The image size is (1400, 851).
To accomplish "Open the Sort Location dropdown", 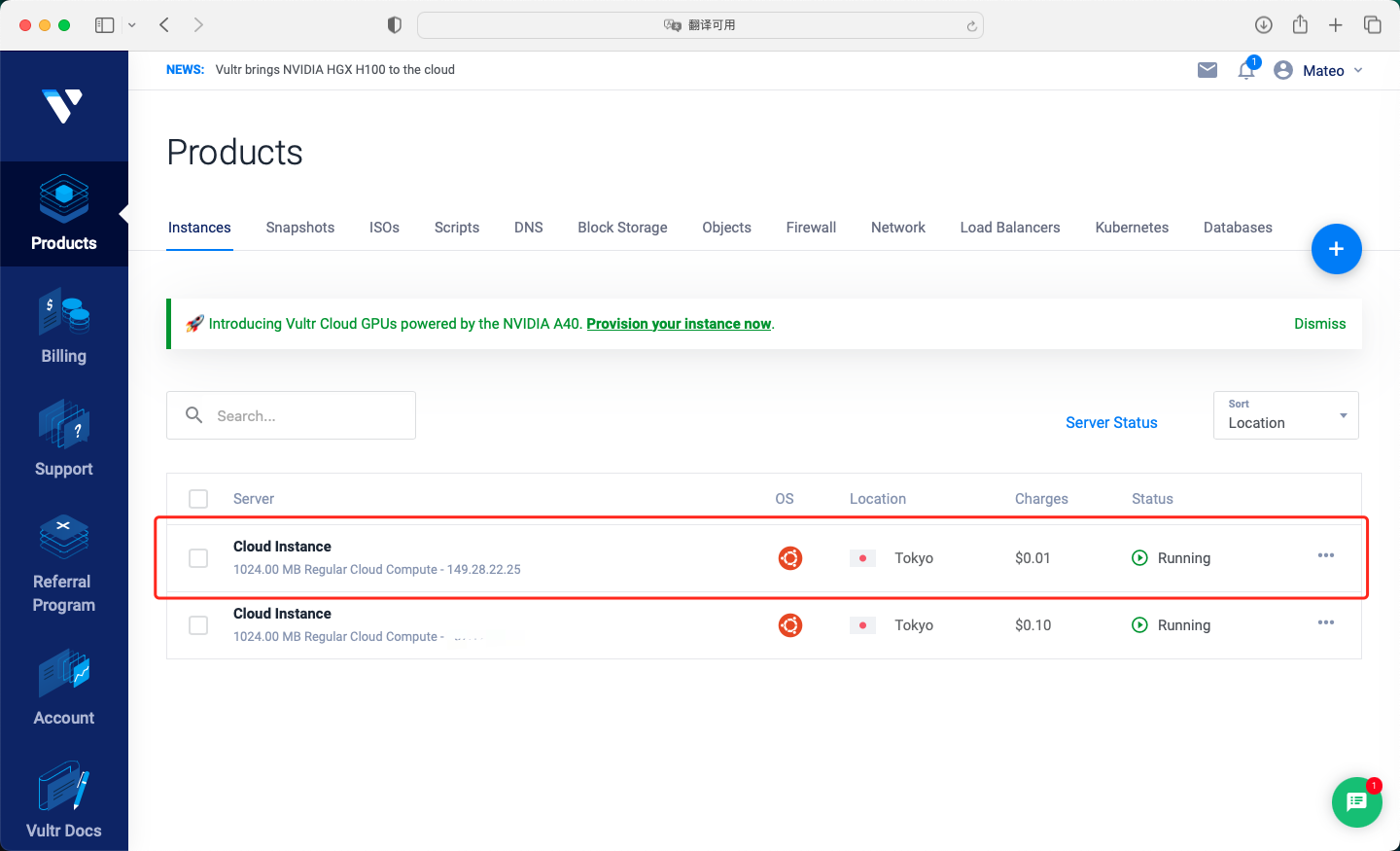I will click(1286, 415).
